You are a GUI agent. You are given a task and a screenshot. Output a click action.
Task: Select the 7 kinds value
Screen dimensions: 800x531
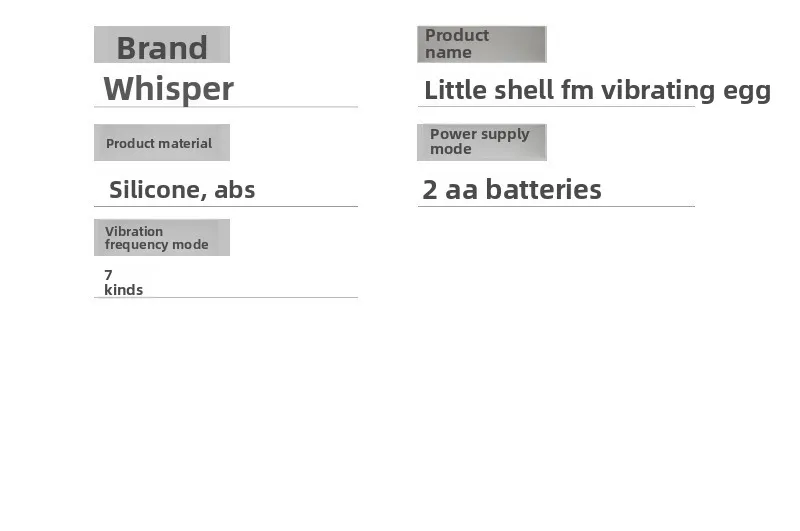(123, 283)
